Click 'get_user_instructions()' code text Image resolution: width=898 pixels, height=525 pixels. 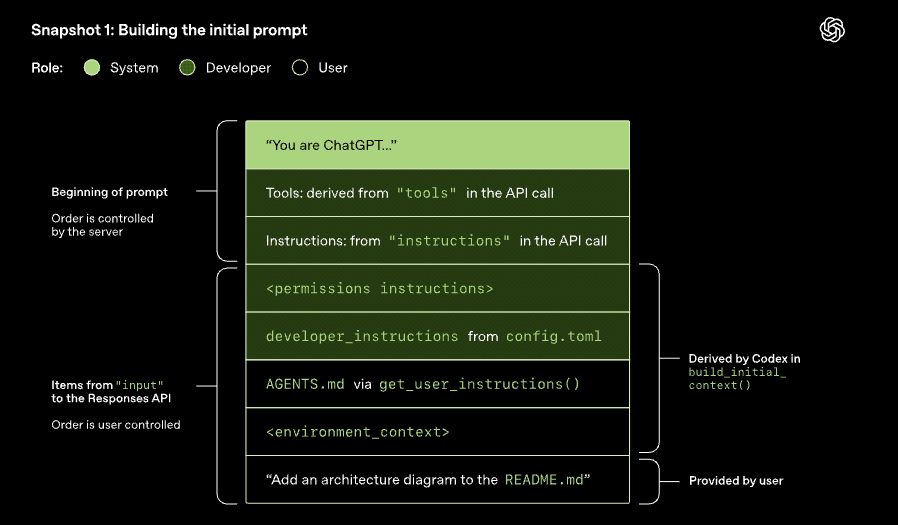click(479, 384)
